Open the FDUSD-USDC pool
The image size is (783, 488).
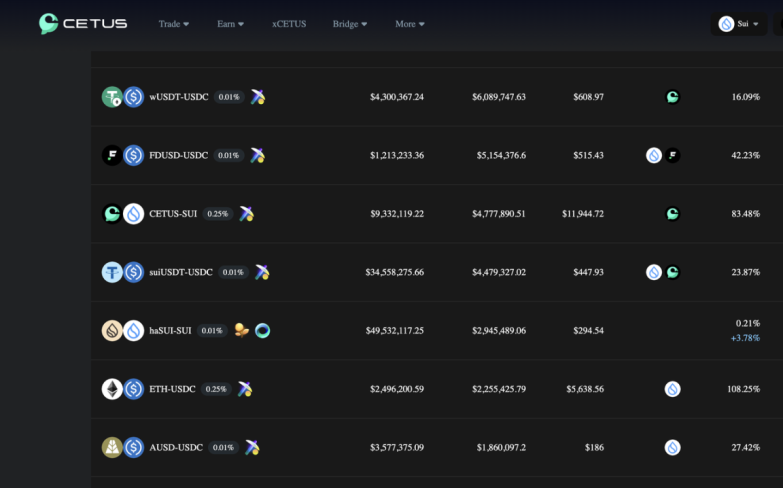pyautogui.click(x=179, y=155)
